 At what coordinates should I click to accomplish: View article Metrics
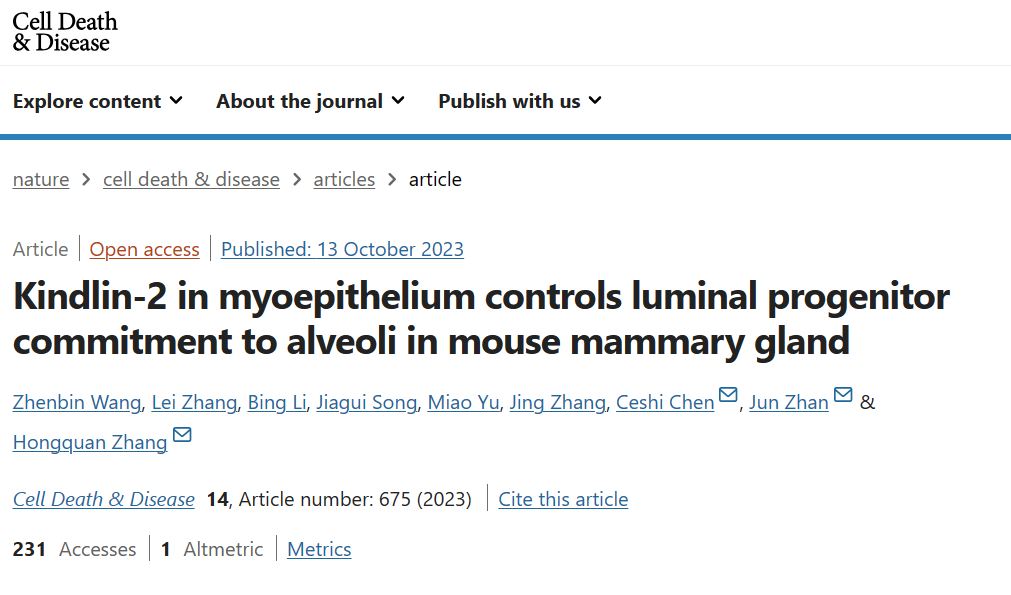click(319, 550)
